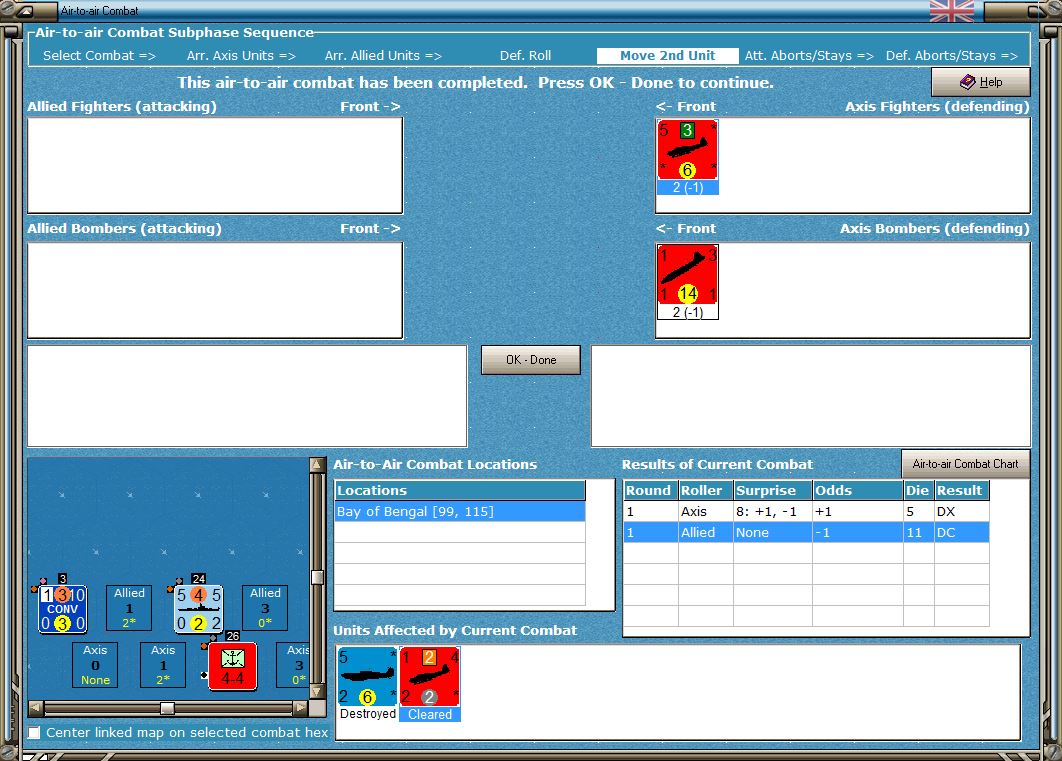Click the British flag icon in title bar
1062x761 pixels.
(x=952, y=11)
